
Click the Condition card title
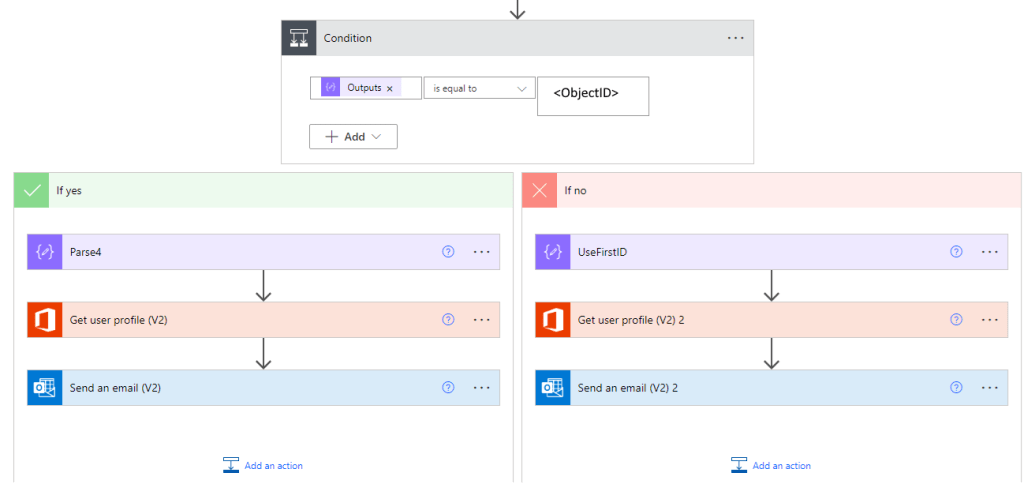coord(347,38)
